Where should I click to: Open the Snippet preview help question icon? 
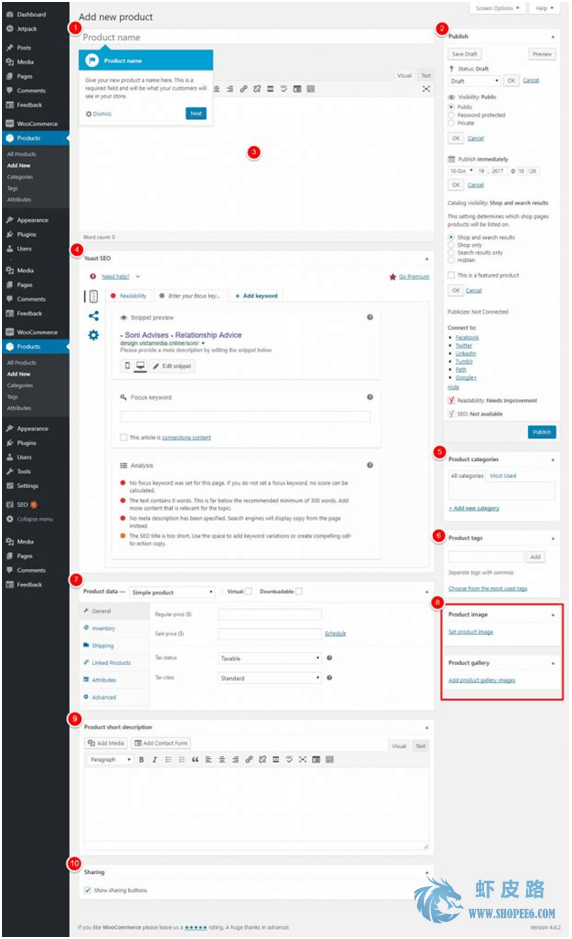pos(370,317)
